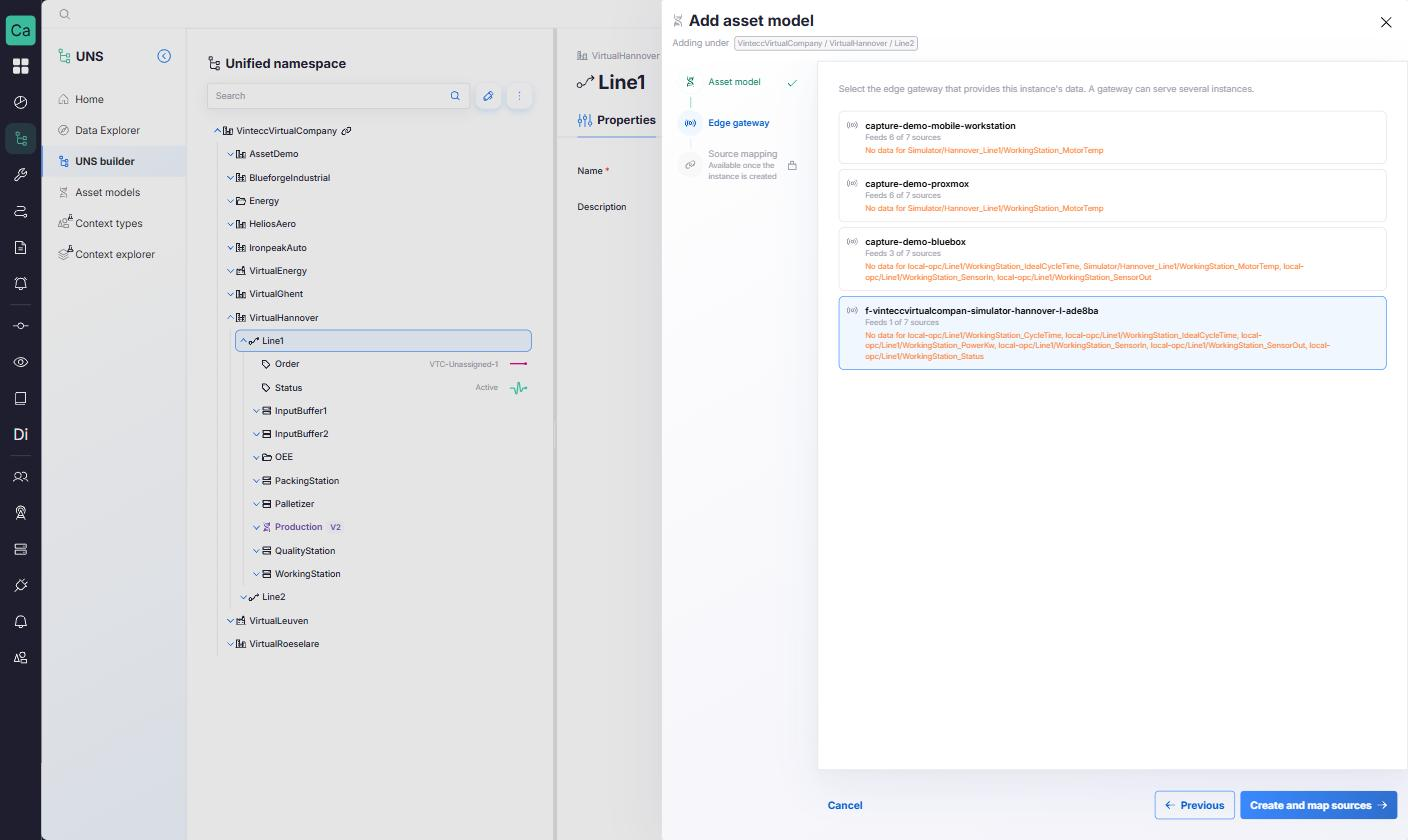Expand the AssetDemo tree node
Screen dimensions: 1408x840
230,154
